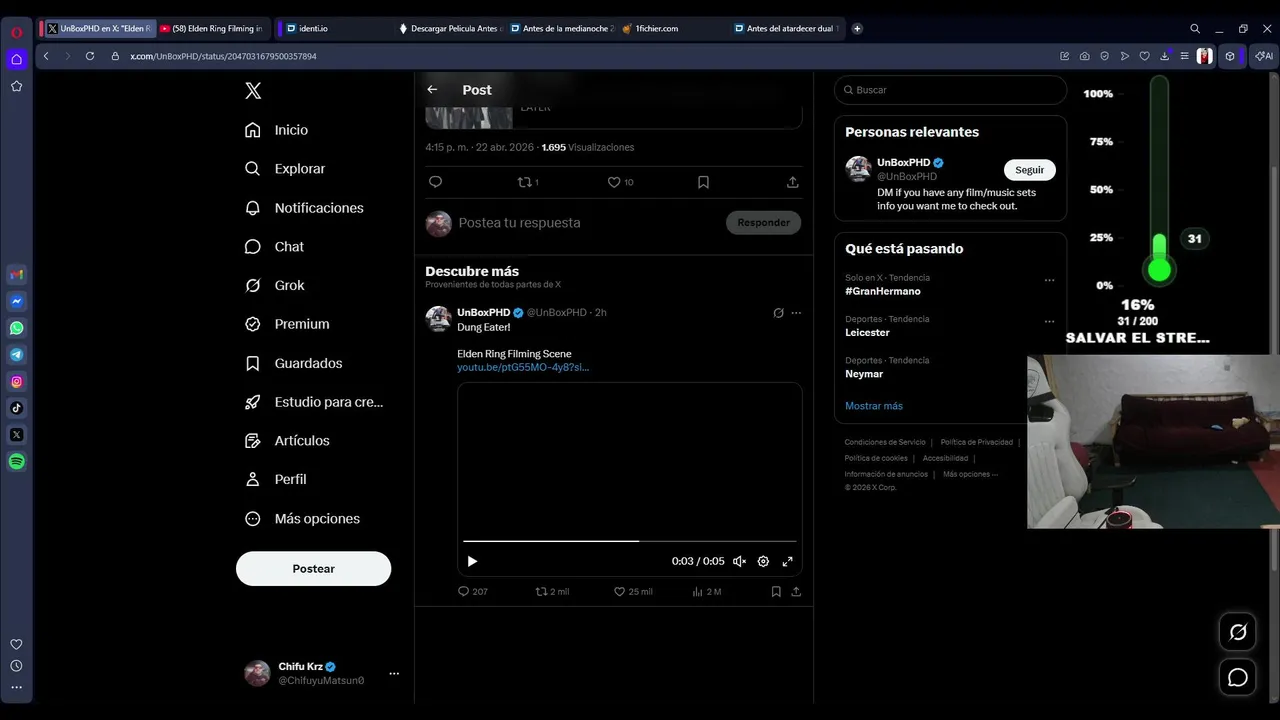1280x720 pixels.
Task: Open a new browser tab
Action: pos(857,28)
